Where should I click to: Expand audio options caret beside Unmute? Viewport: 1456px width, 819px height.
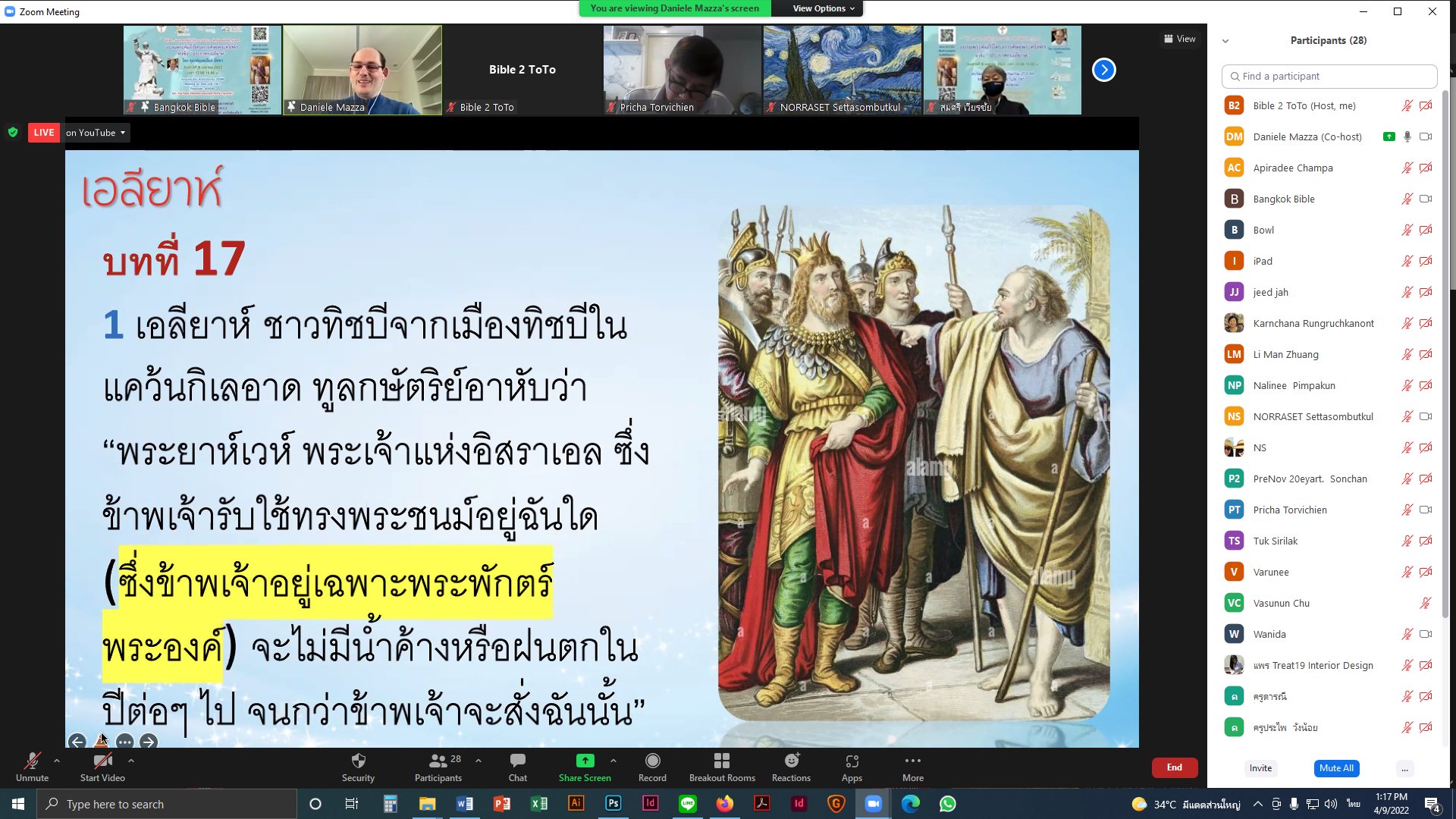(57, 760)
